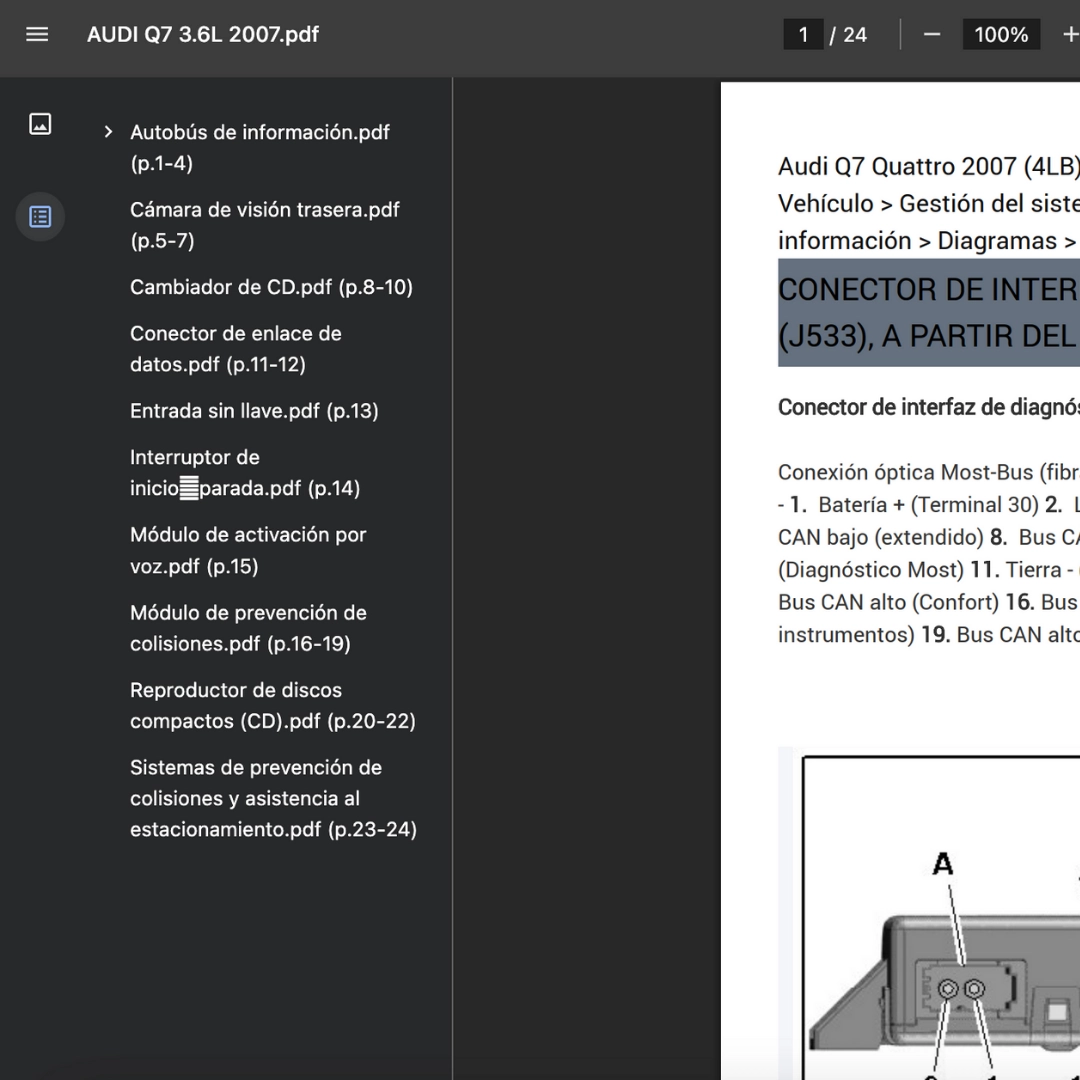The image size is (1080, 1080).
Task: Select the document outline icon
Action: pyautogui.click(x=40, y=217)
